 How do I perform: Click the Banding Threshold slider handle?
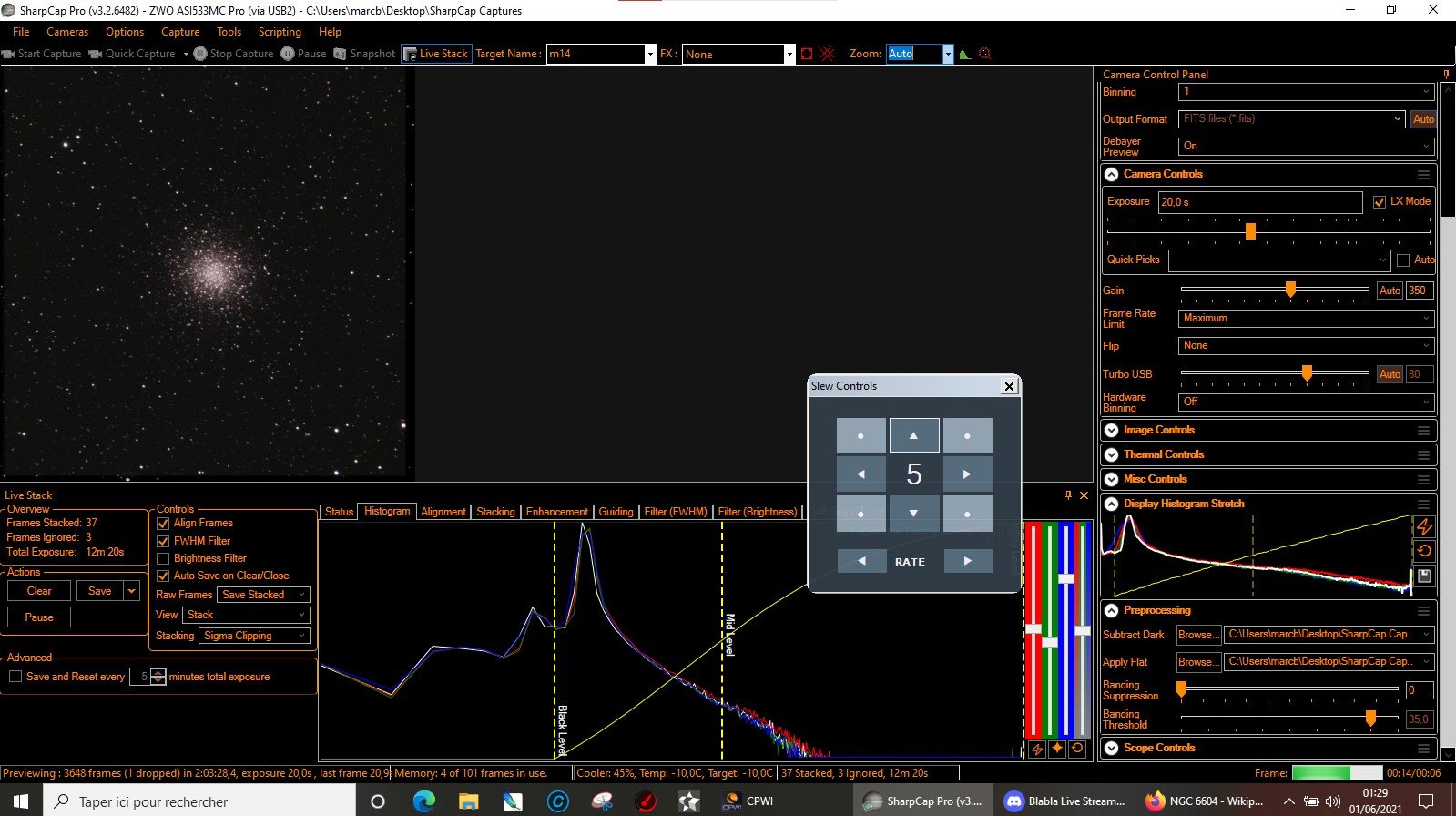point(1370,719)
